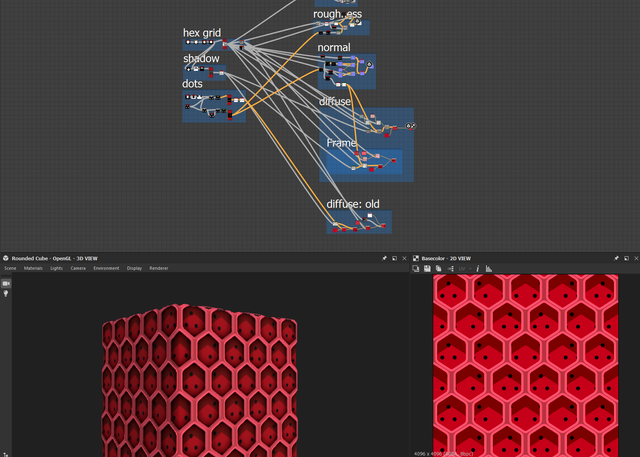
Task: Click the camera icon in 3D view
Action: [x=6, y=283]
